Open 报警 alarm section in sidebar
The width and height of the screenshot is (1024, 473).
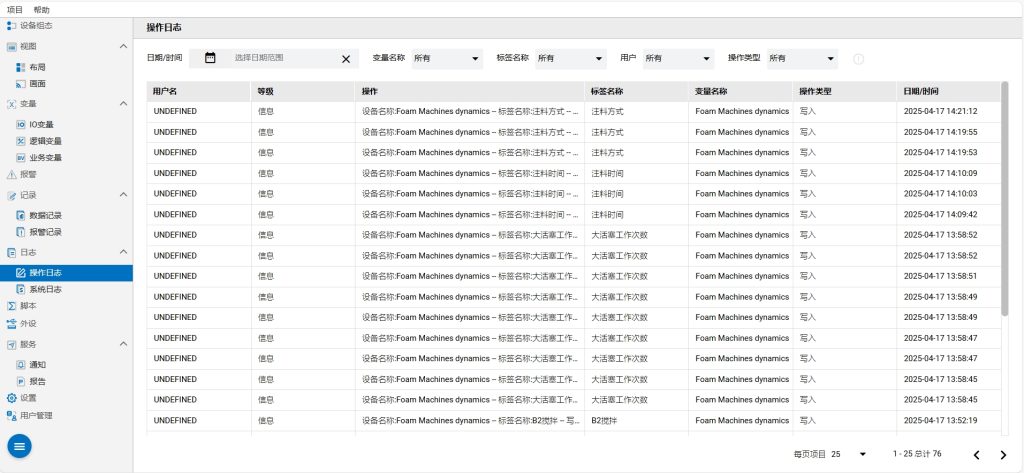(x=27, y=173)
